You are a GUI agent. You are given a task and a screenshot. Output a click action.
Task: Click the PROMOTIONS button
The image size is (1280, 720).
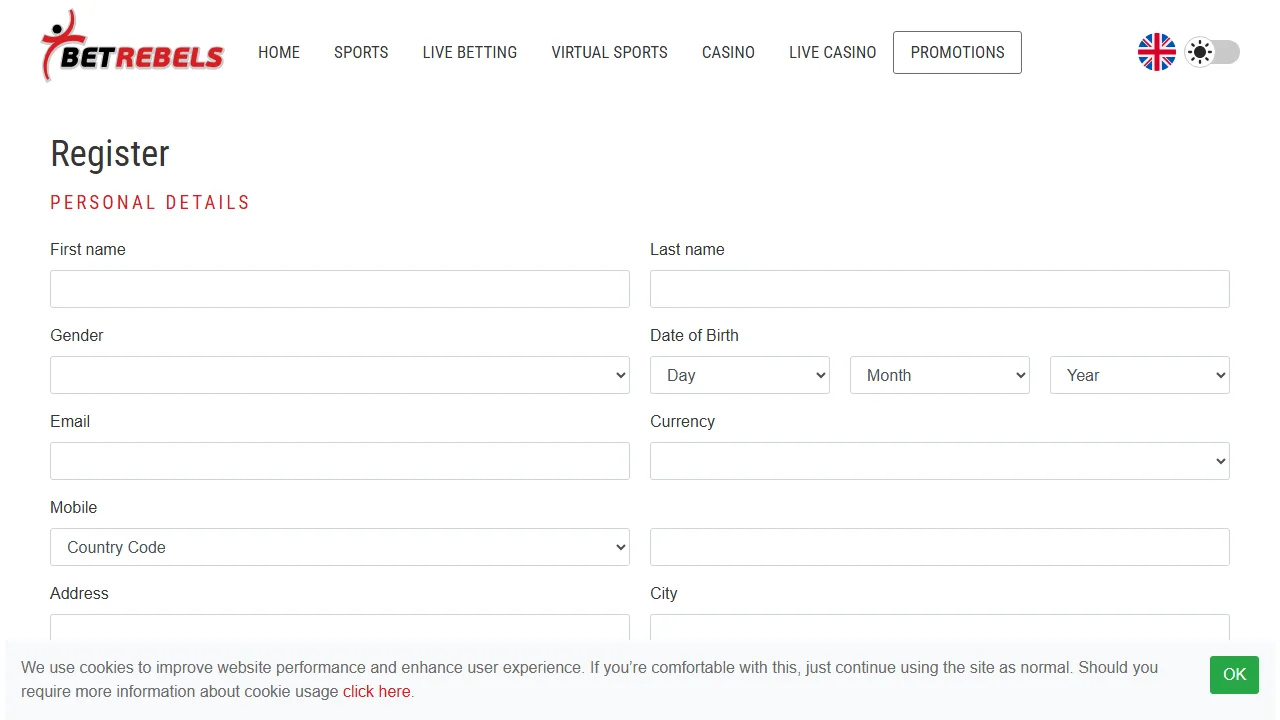point(957,52)
